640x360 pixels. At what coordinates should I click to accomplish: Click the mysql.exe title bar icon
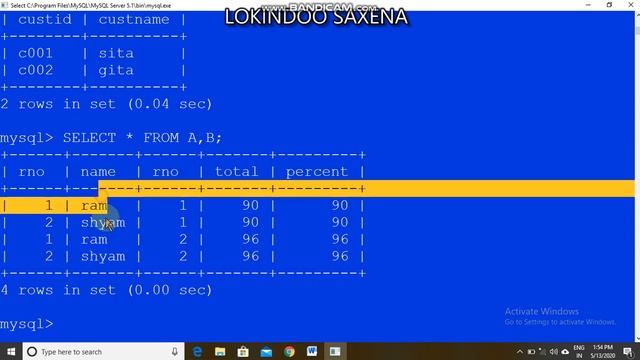[4, 5]
